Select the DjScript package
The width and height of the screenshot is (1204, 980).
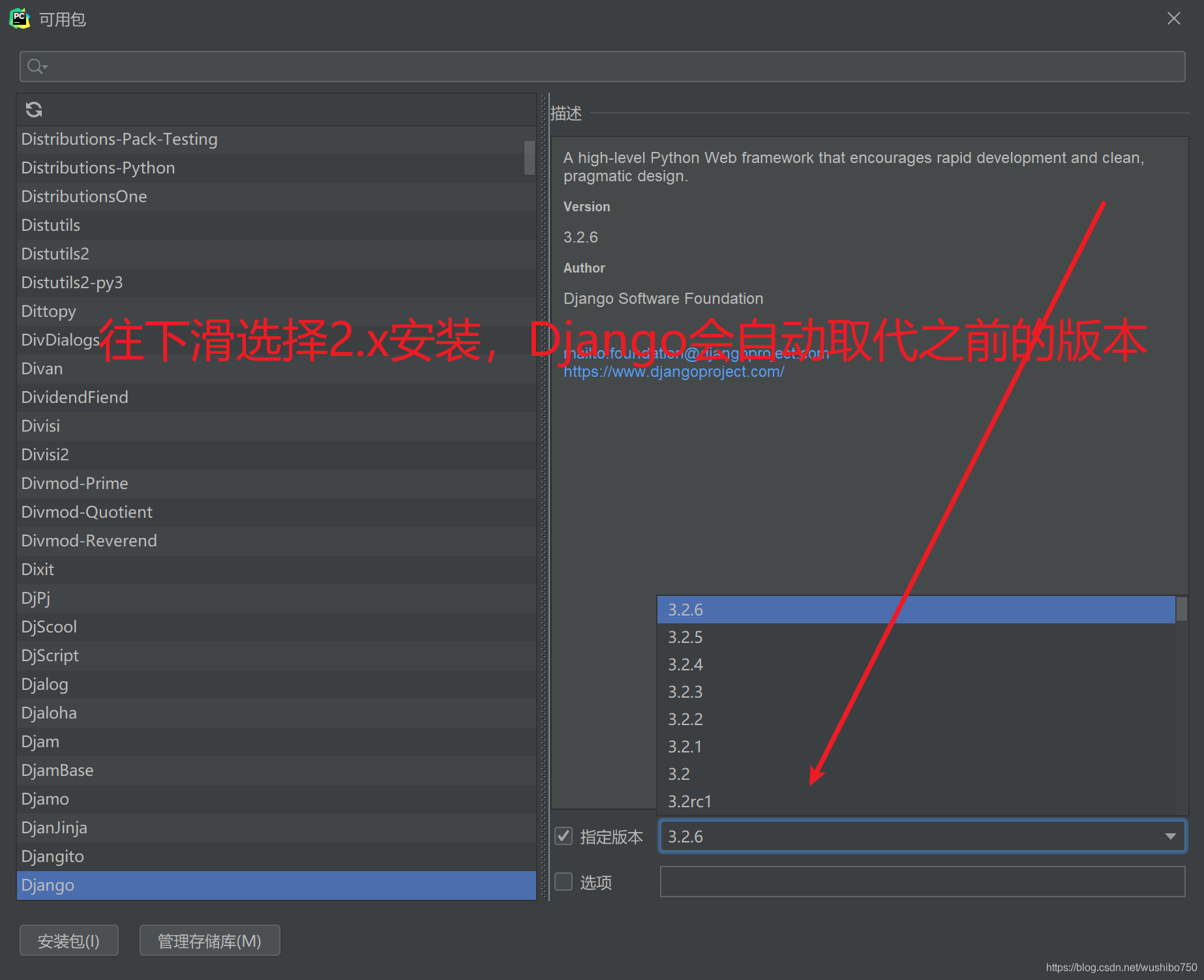pos(277,656)
